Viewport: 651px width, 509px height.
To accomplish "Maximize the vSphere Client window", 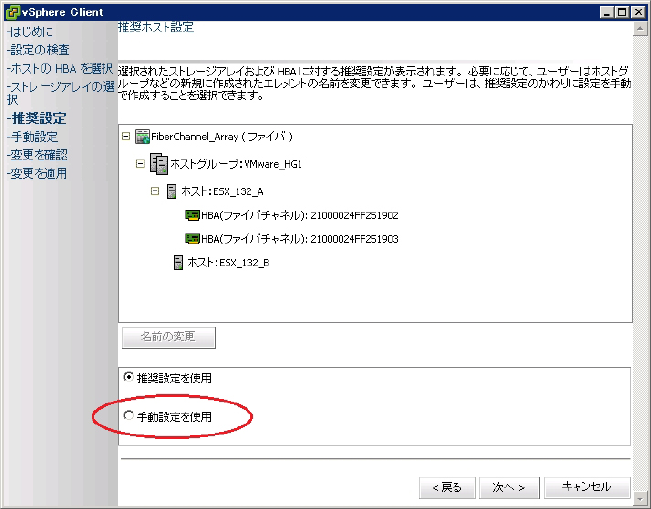I will point(622,12).
